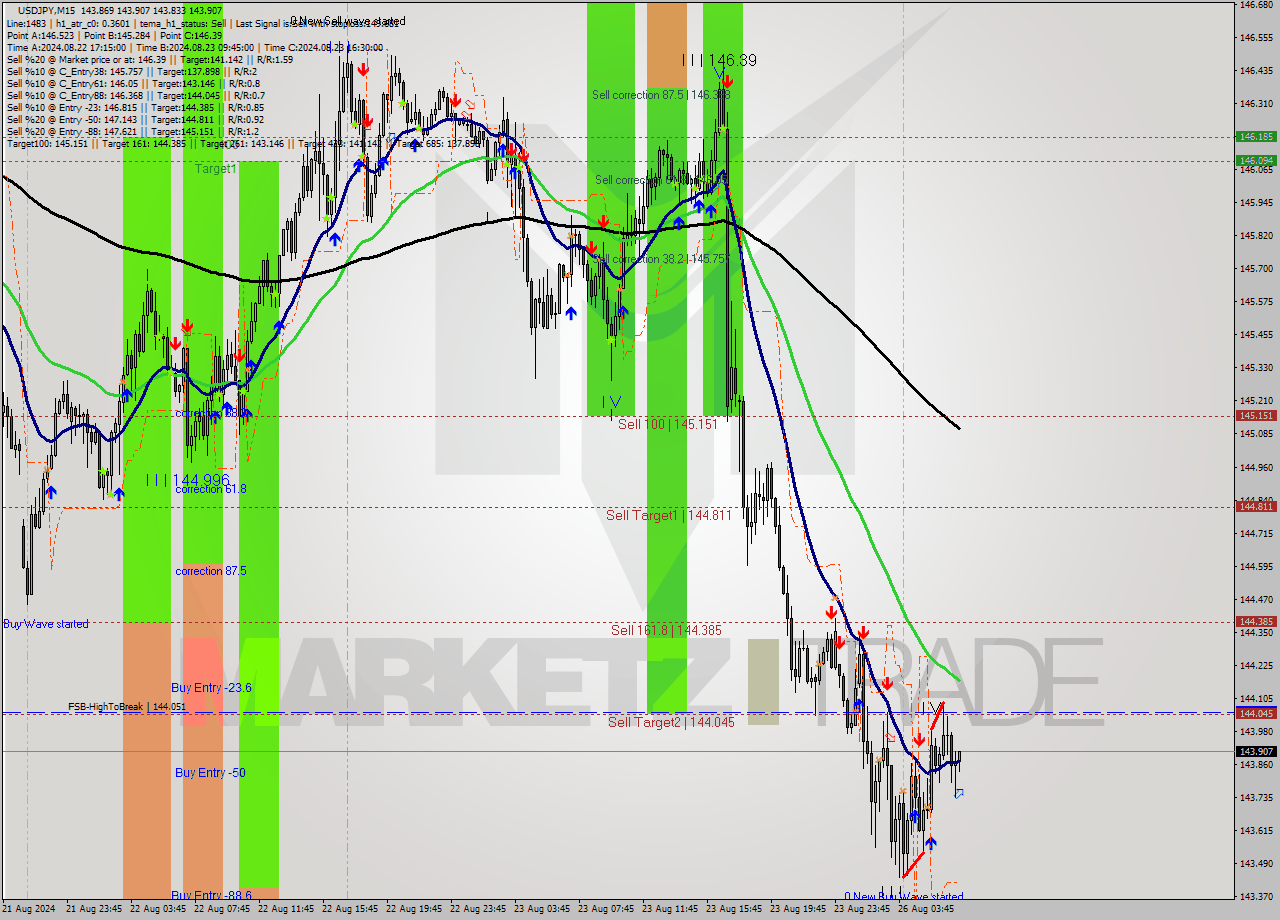Click the 145.330 price scale value
Image resolution: width=1280 pixels, height=920 pixels.
[1255, 368]
